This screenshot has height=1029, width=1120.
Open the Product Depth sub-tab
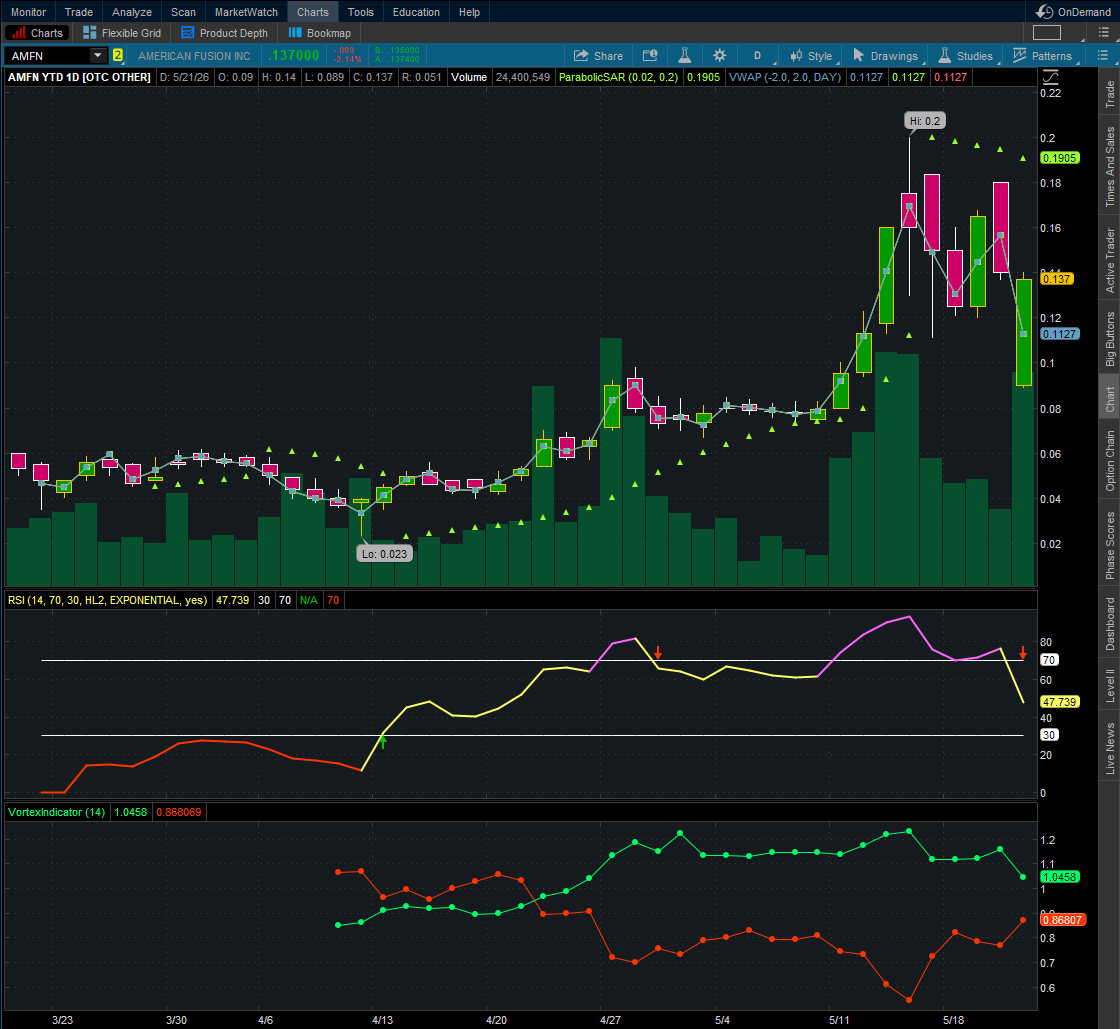224,33
